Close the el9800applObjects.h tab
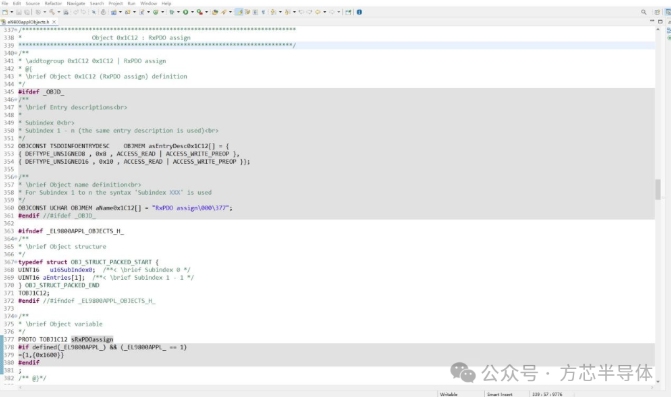Screen dimensions: 671x397 (54, 21)
